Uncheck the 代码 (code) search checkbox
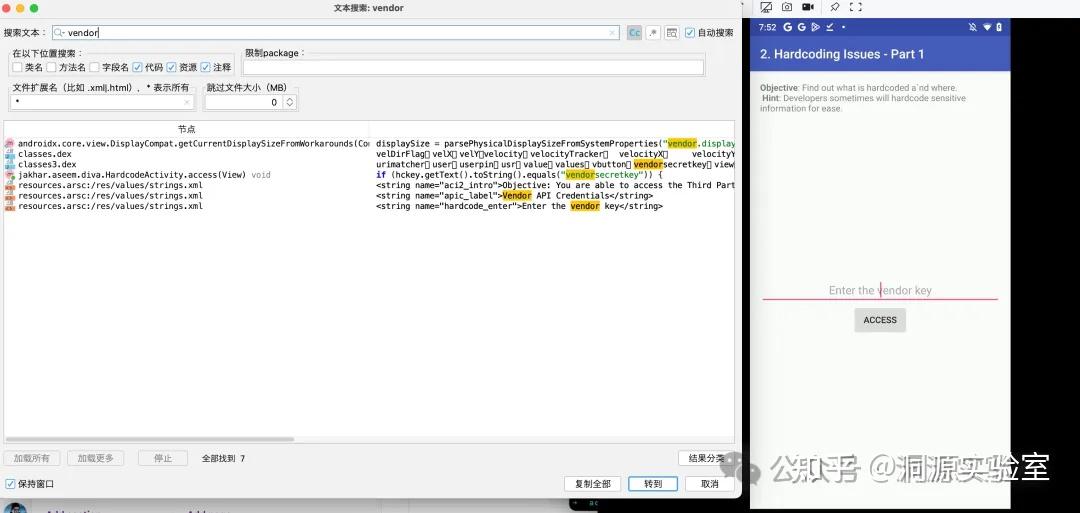 [138, 68]
